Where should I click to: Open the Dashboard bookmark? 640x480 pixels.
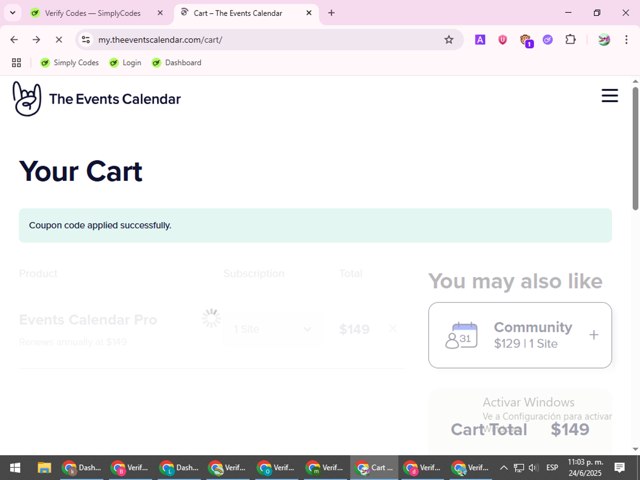pos(176,62)
